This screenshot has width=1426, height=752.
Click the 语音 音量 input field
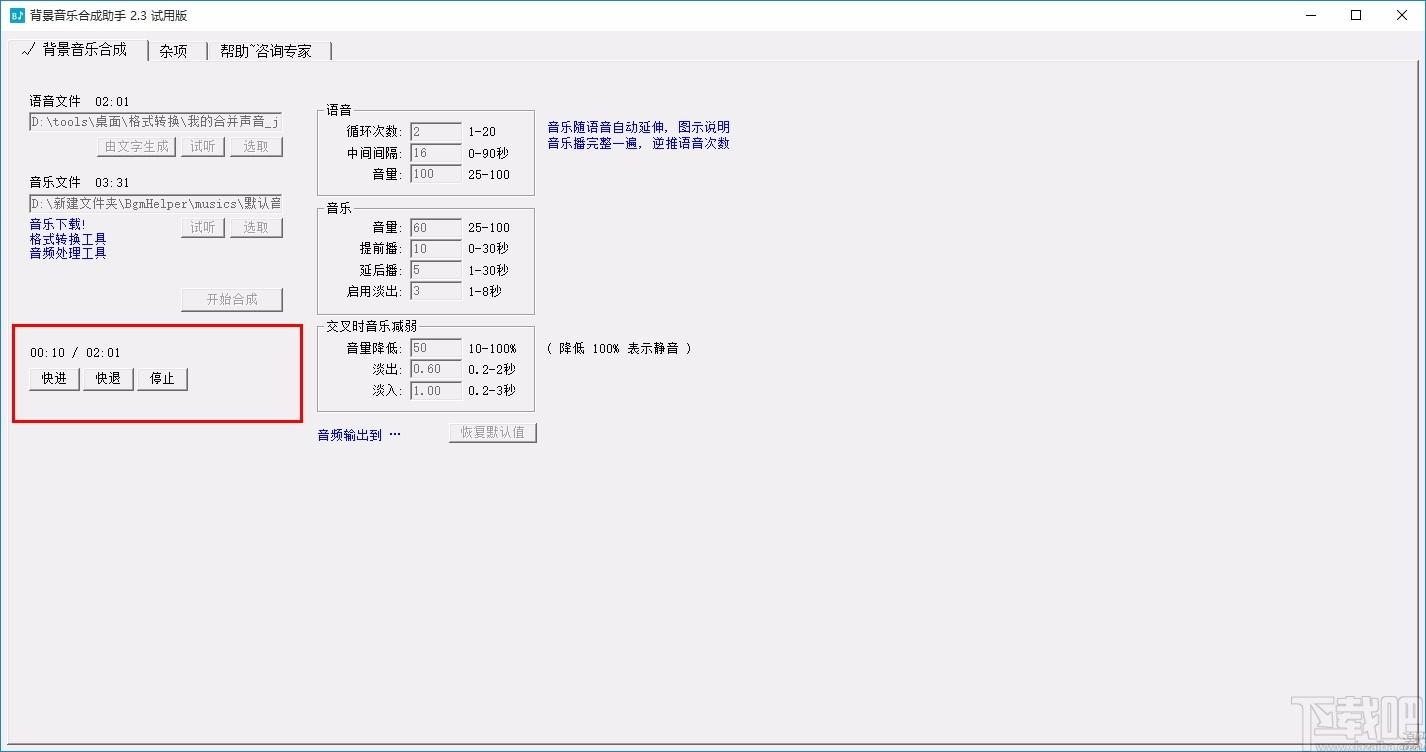click(435, 174)
